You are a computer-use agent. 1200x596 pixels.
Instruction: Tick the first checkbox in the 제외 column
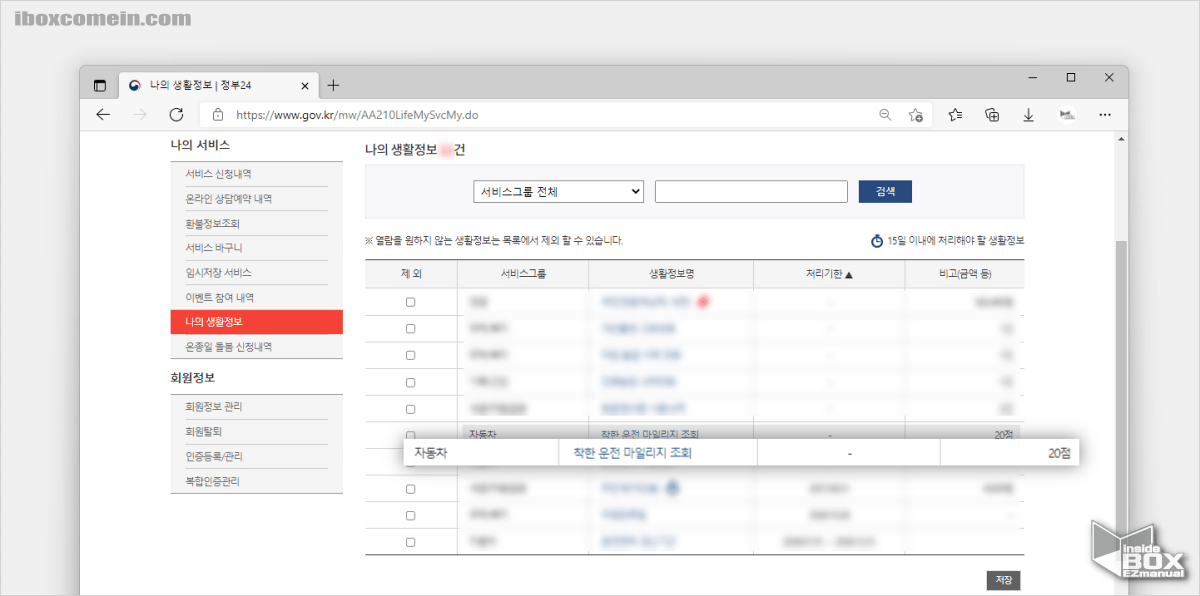[411, 302]
